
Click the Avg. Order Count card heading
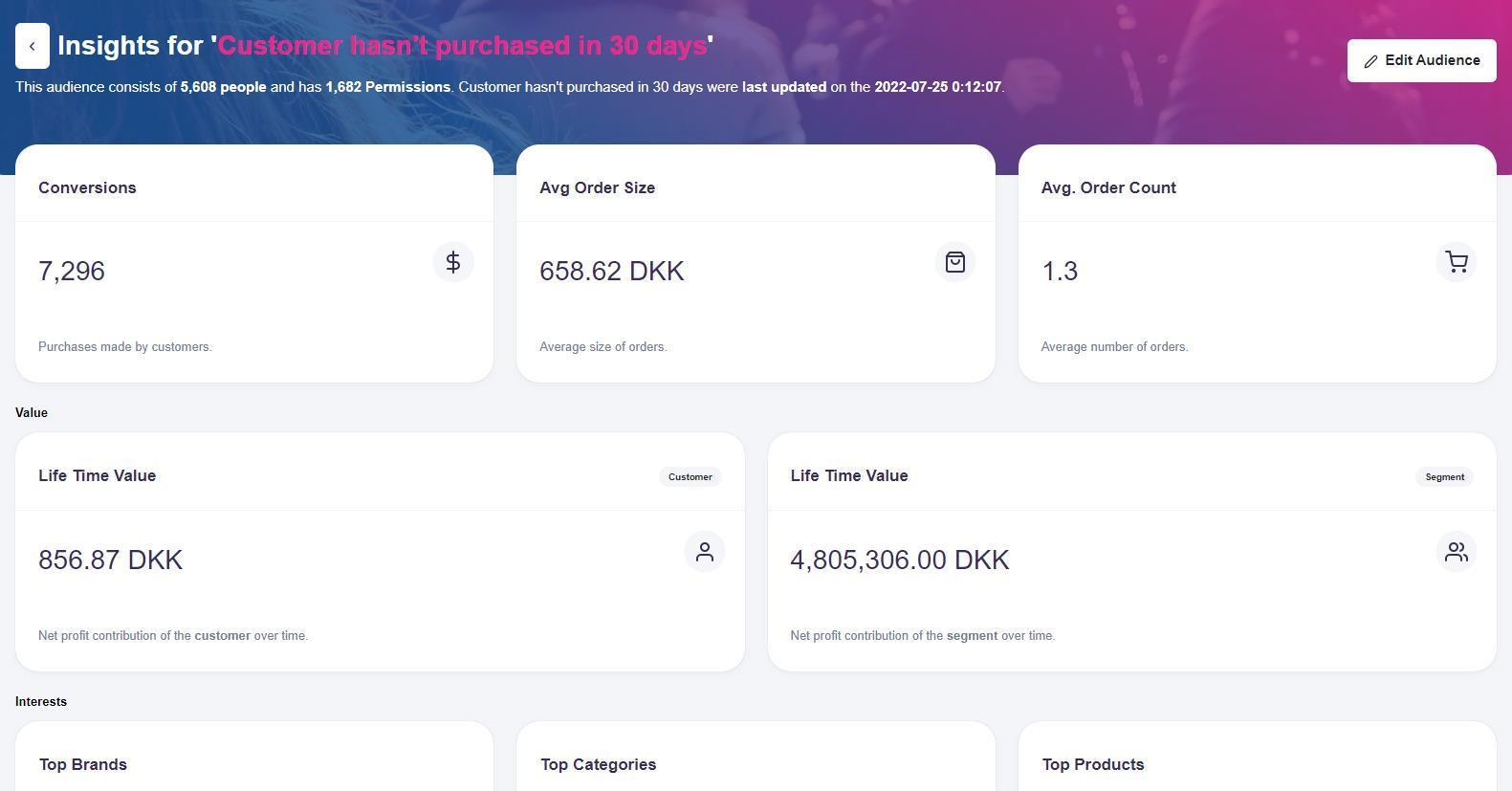click(1108, 187)
